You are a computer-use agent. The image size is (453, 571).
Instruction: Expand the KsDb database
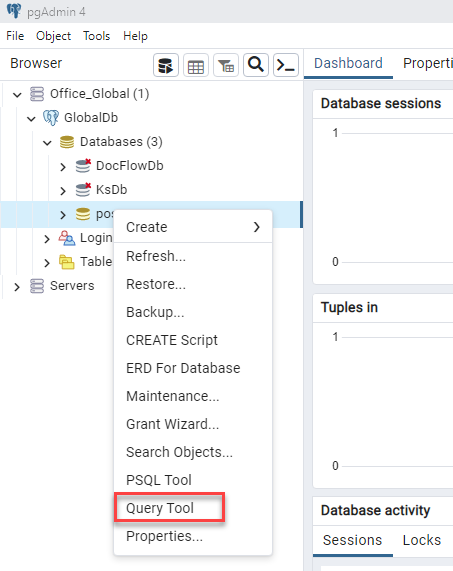click(63, 191)
